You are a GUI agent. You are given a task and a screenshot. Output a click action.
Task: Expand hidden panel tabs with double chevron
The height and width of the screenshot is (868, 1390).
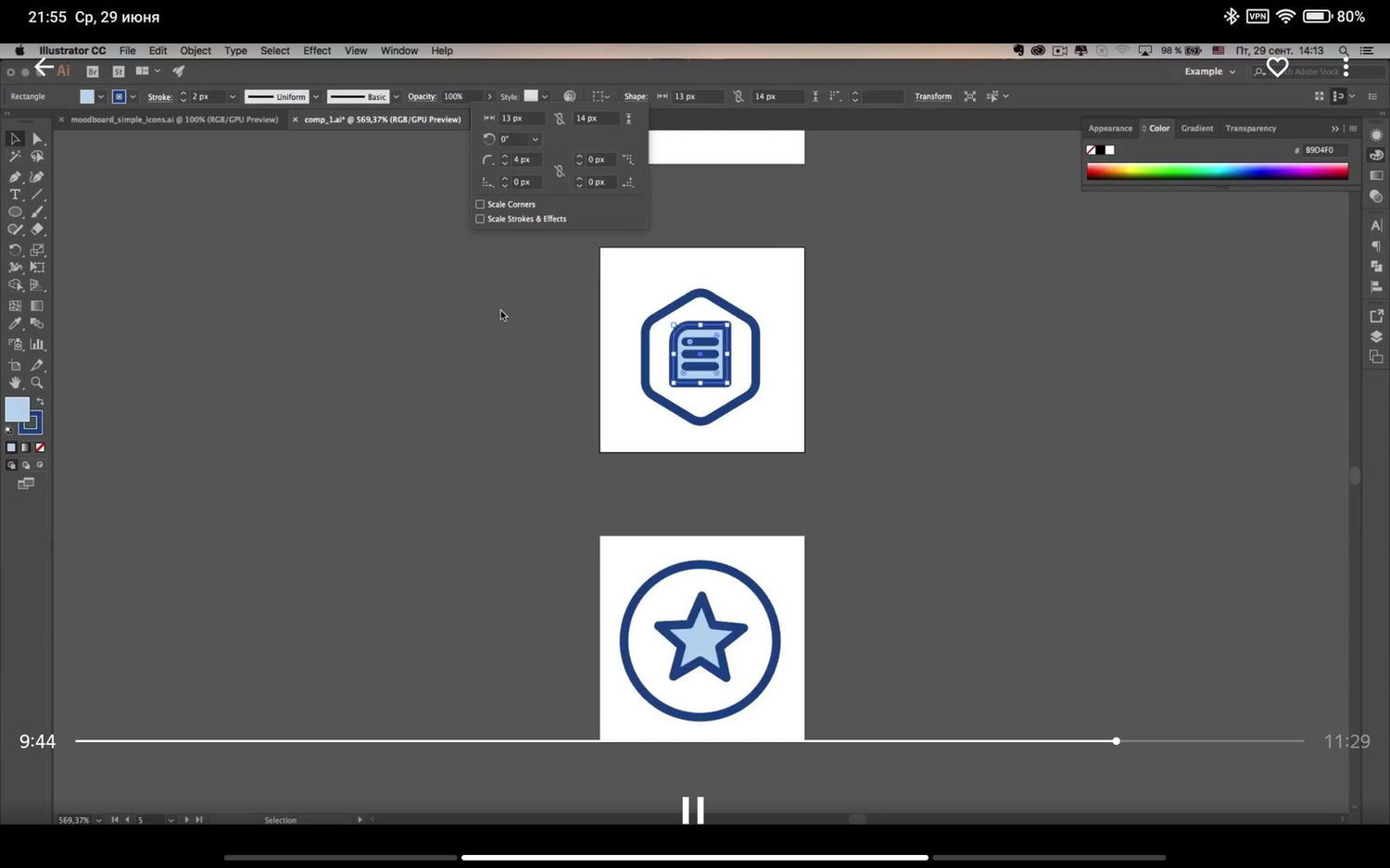tap(1334, 129)
